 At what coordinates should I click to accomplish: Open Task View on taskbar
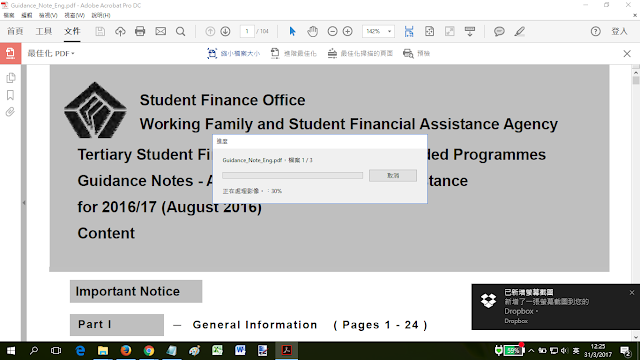point(56,351)
